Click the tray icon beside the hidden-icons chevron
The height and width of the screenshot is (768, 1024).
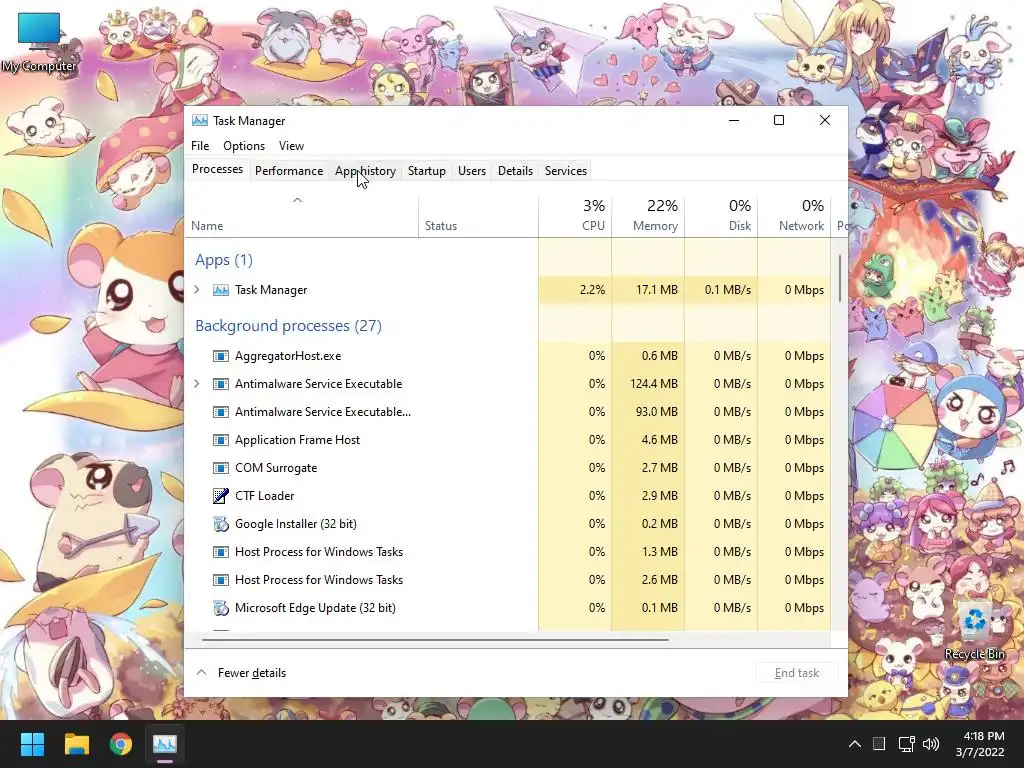coord(879,744)
